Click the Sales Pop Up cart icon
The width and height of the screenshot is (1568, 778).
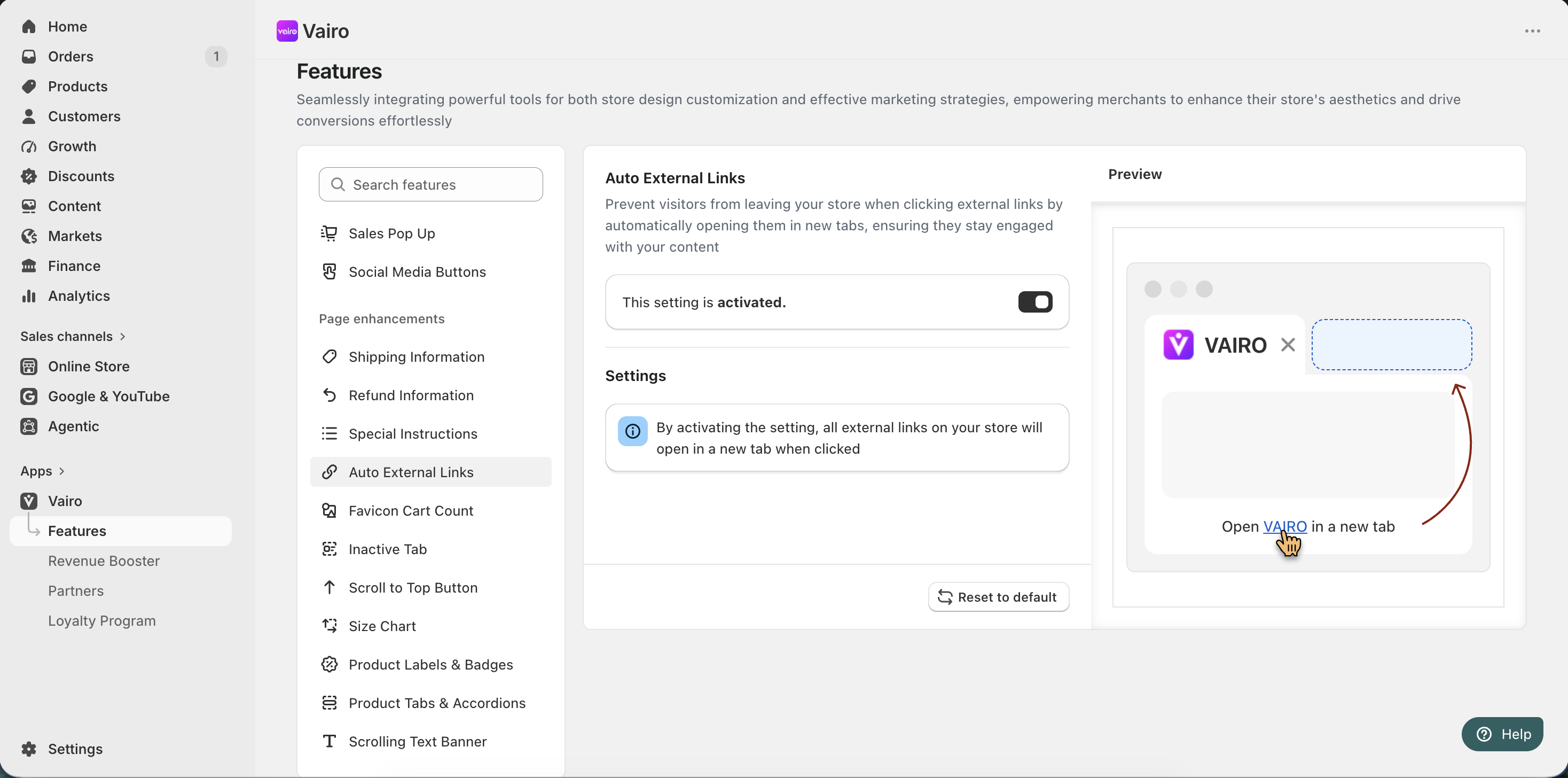coord(330,234)
